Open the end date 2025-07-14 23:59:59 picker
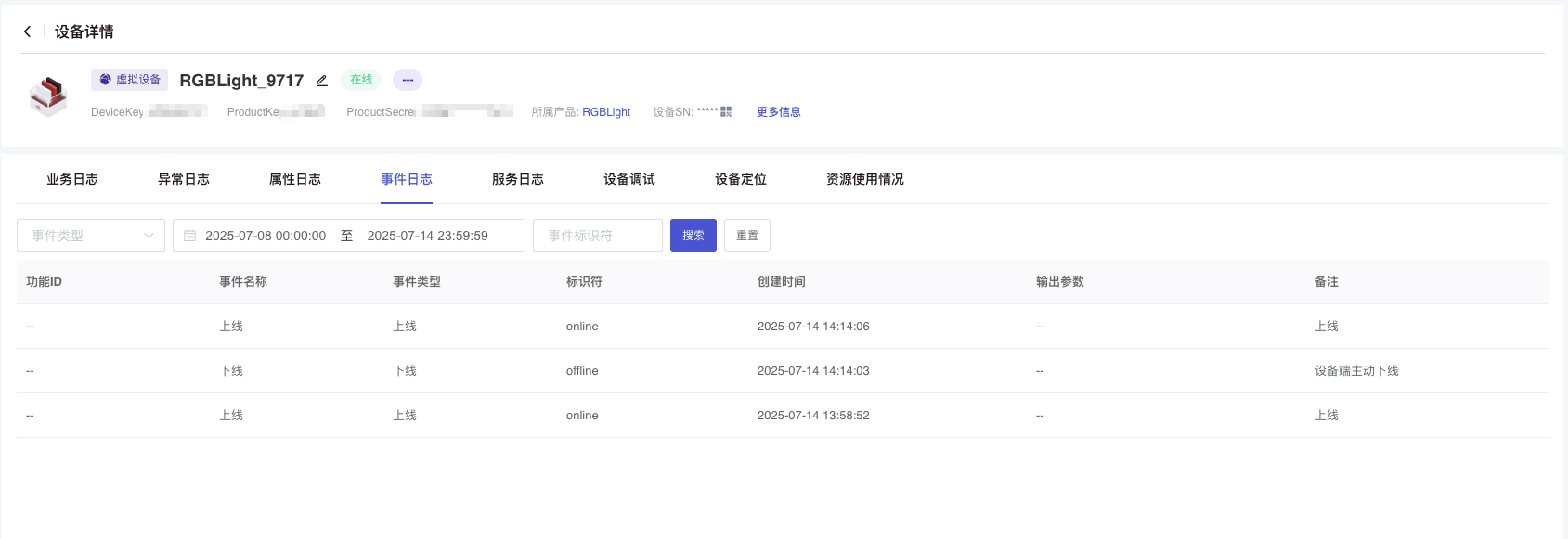The width and height of the screenshot is (1568, 539). [x=427, y=236]
